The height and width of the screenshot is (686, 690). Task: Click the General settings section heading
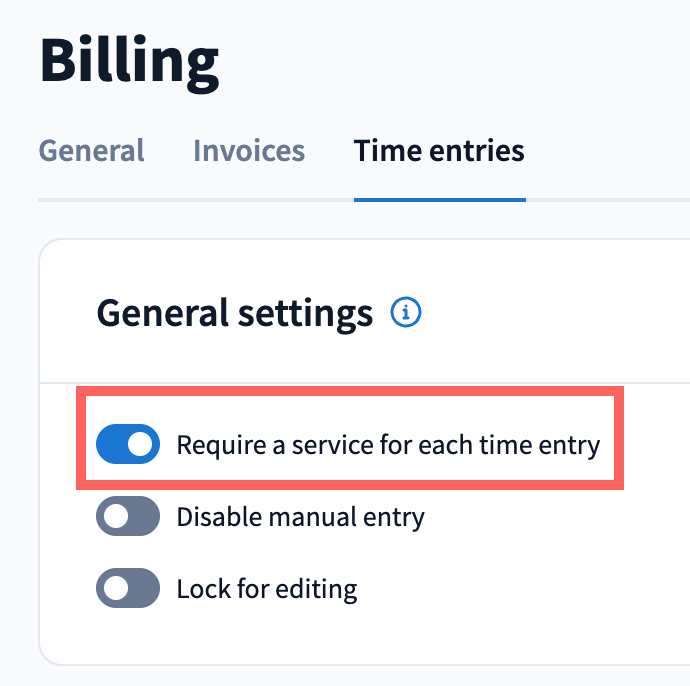click(x=234, y=313)
